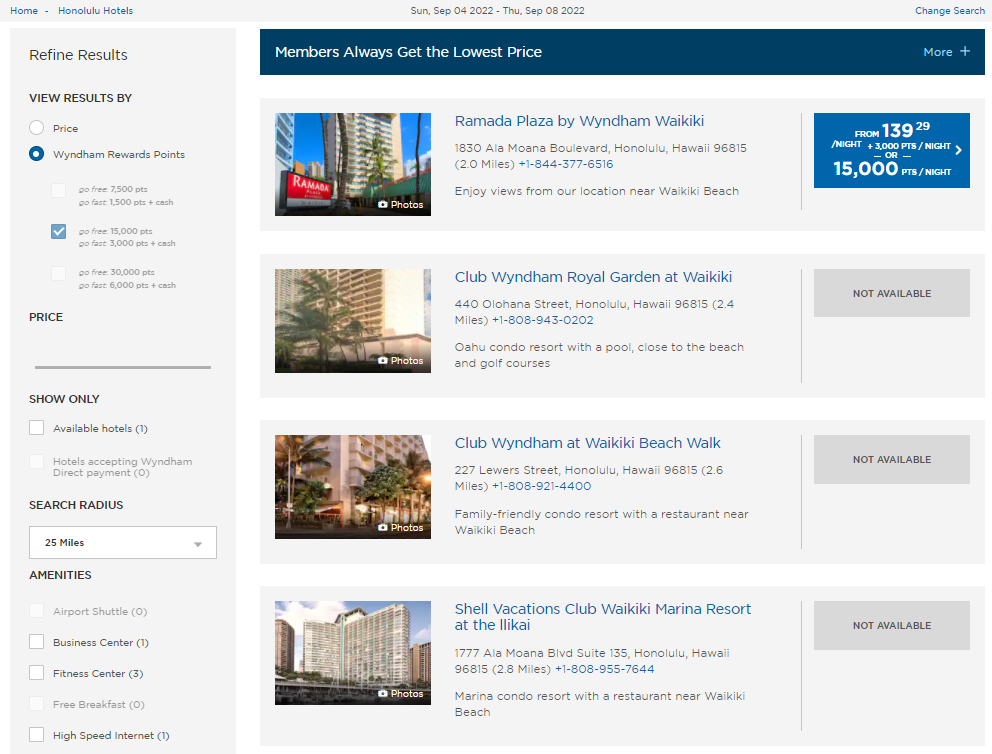
Task: Open the Honolulu Hotels breadcrumb
Action: [x=96, y=11]
